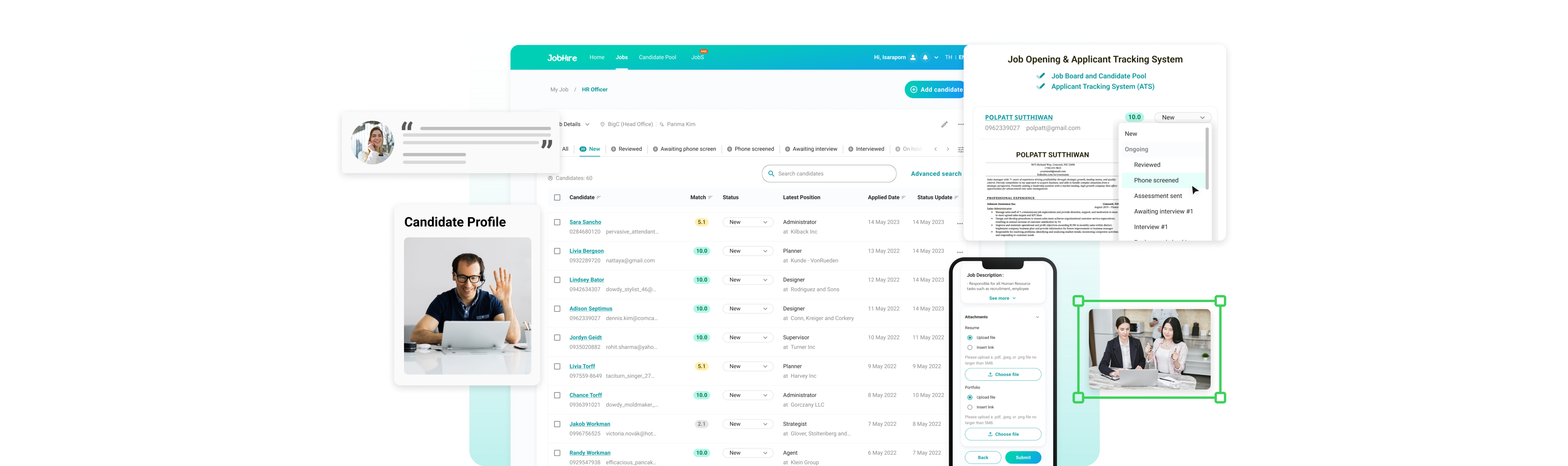The image size is (1568, 466).
Task: Open Advanced search link
Action: [936, 174]
